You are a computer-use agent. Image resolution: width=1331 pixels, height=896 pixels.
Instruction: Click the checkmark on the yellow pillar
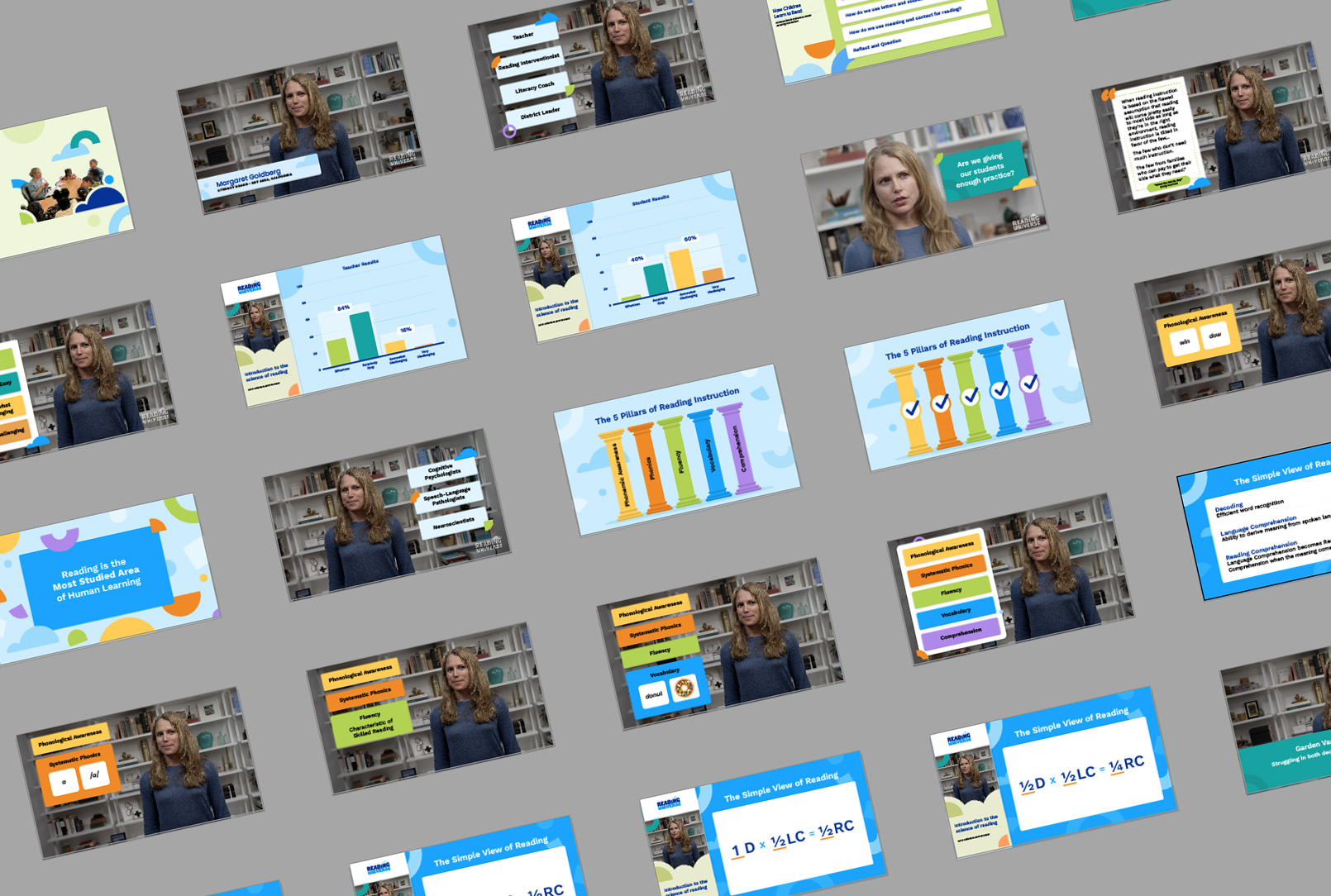(911, 408)
